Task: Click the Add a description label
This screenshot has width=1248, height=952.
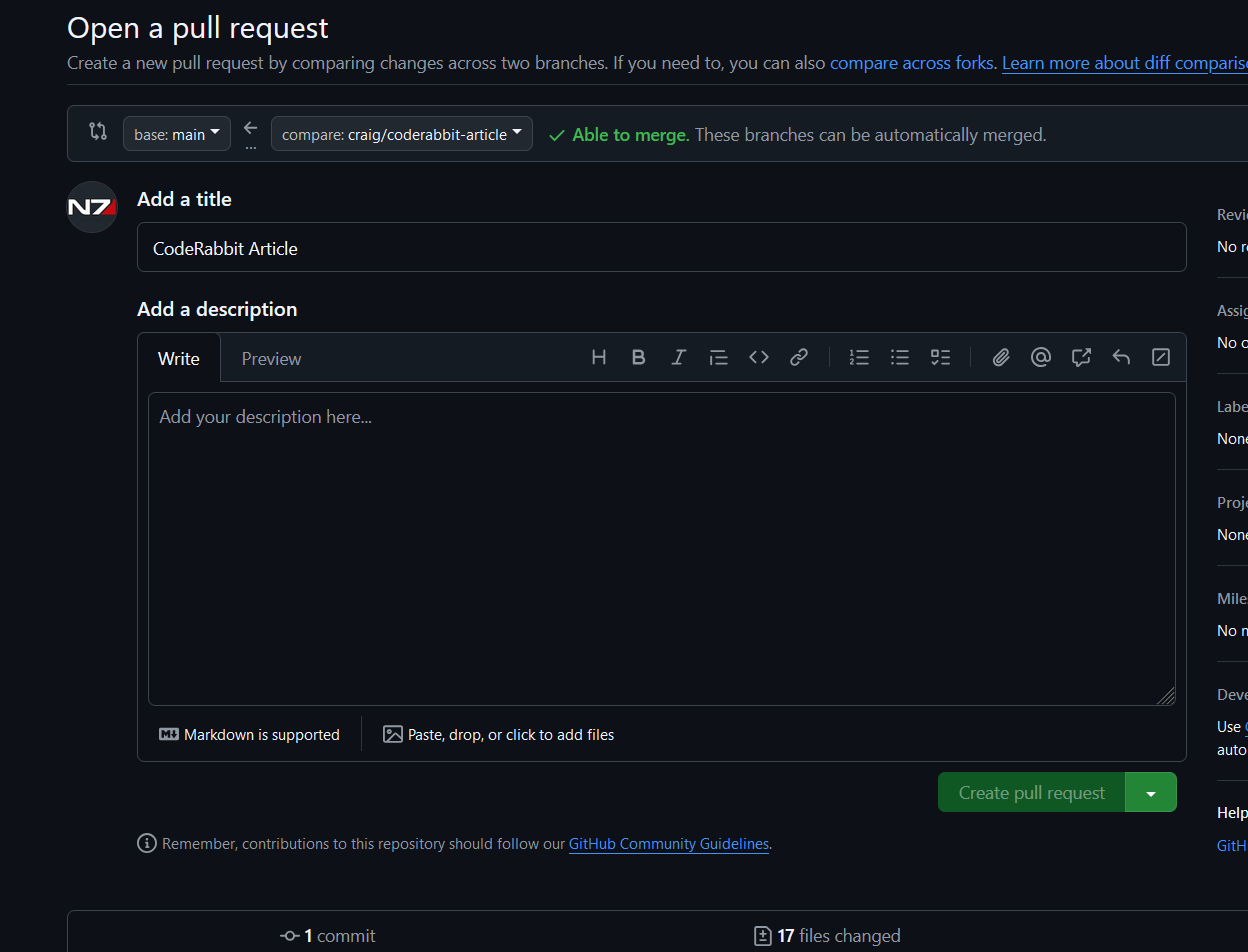Action: 217,309
